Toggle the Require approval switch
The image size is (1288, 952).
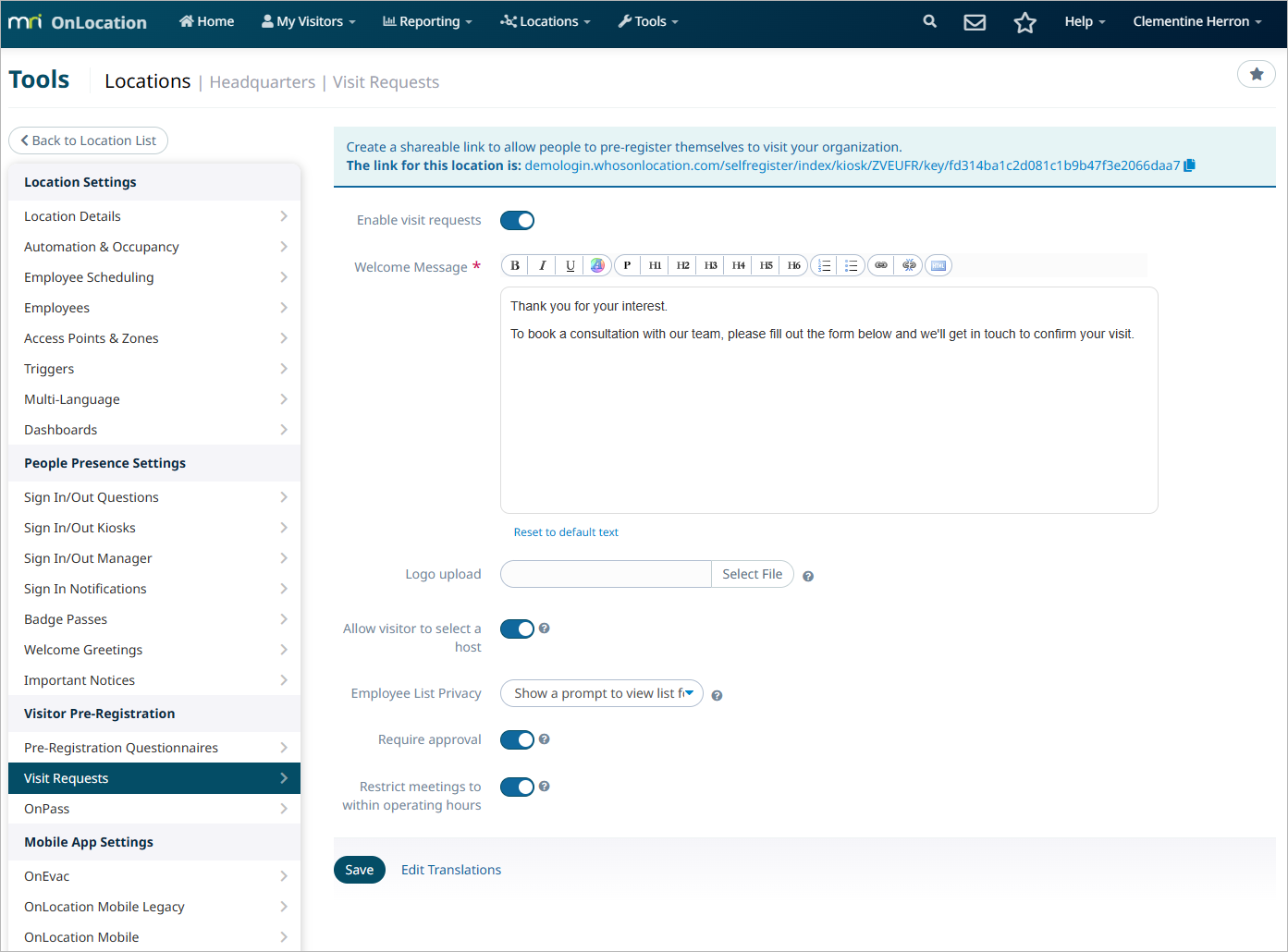click(x=517, y=739)
